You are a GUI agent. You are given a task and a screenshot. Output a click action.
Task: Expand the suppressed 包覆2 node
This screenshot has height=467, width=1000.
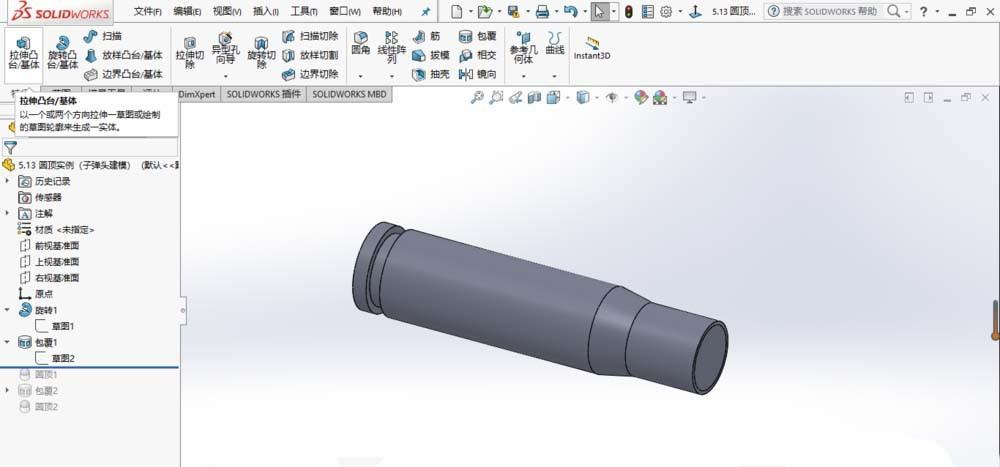tap(8, 390)
